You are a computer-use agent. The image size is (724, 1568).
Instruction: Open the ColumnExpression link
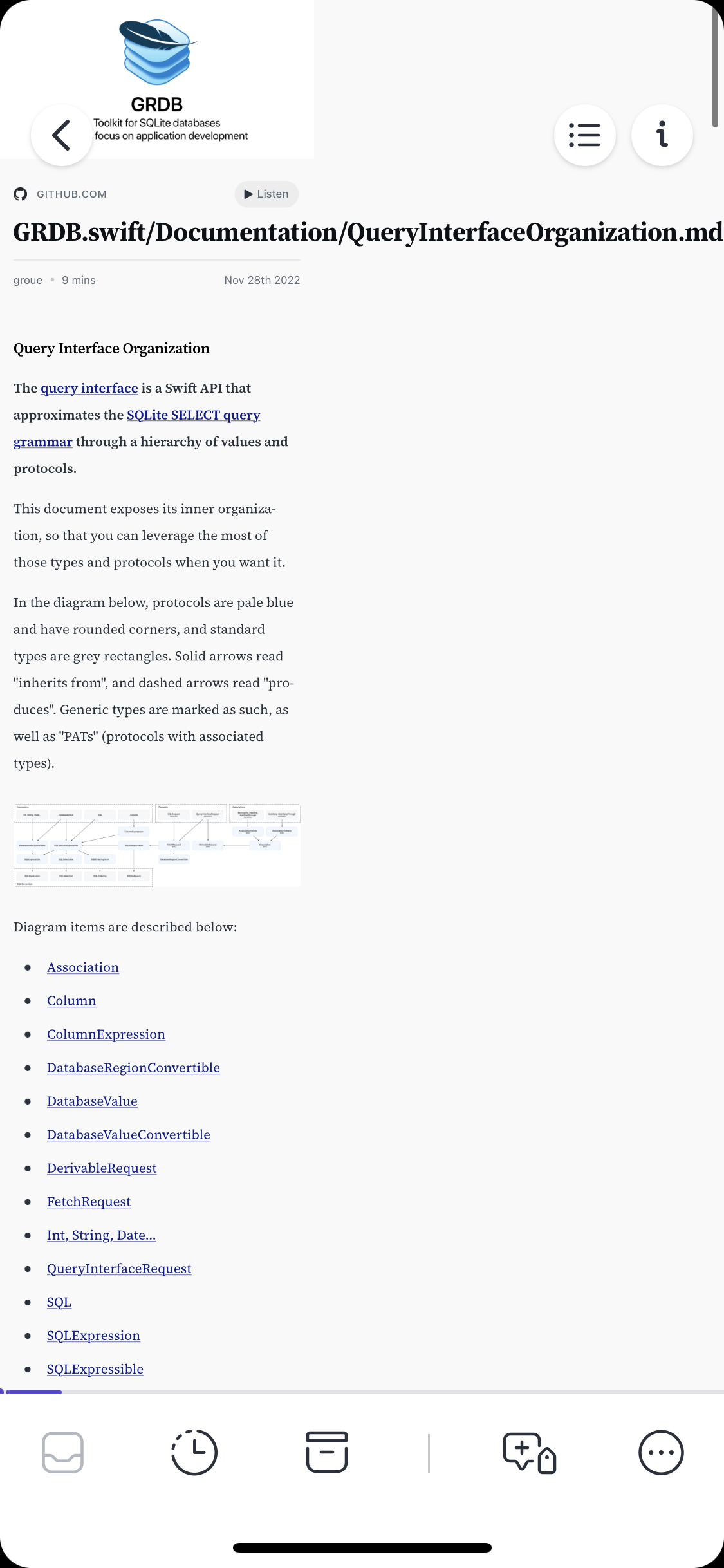click(x=106, y=1034)
